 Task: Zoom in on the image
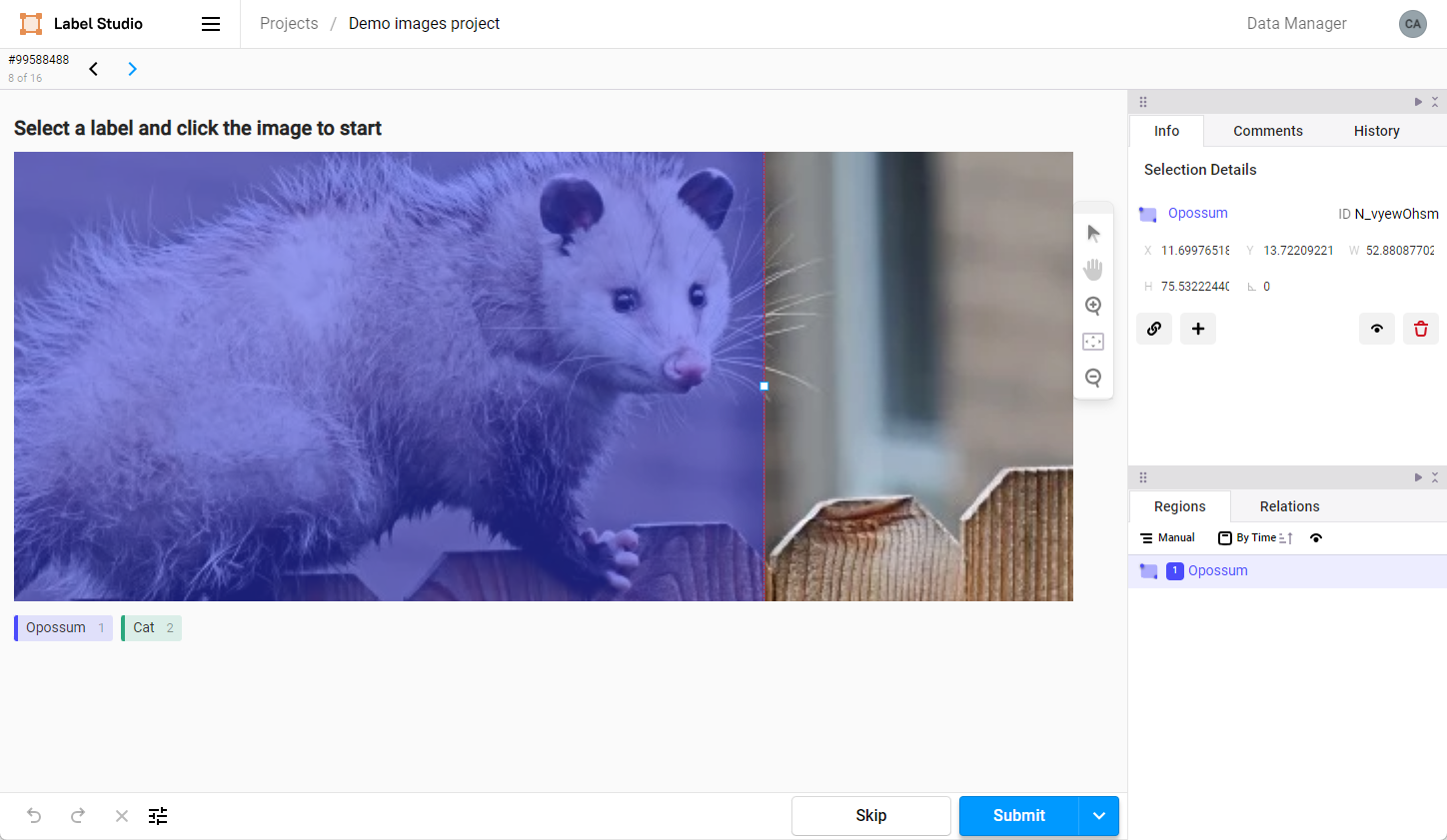point(1093,306)
